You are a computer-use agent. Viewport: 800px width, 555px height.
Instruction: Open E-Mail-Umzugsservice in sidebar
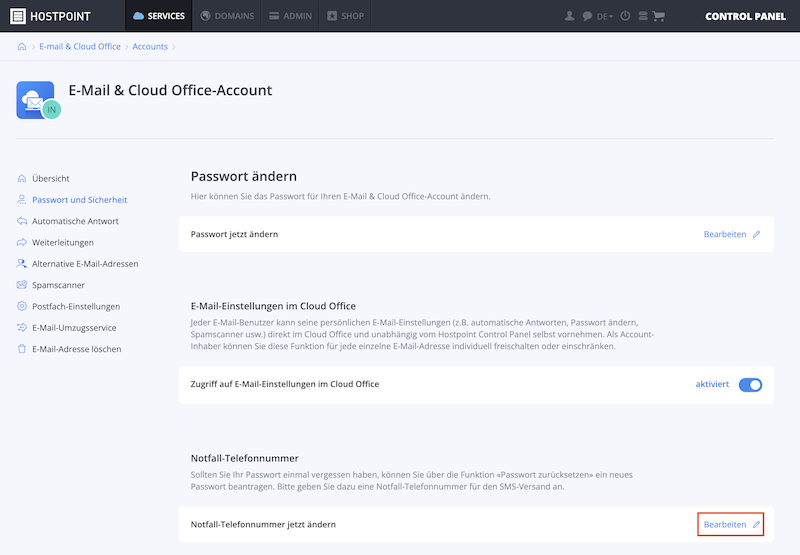(x=74, y=328)
